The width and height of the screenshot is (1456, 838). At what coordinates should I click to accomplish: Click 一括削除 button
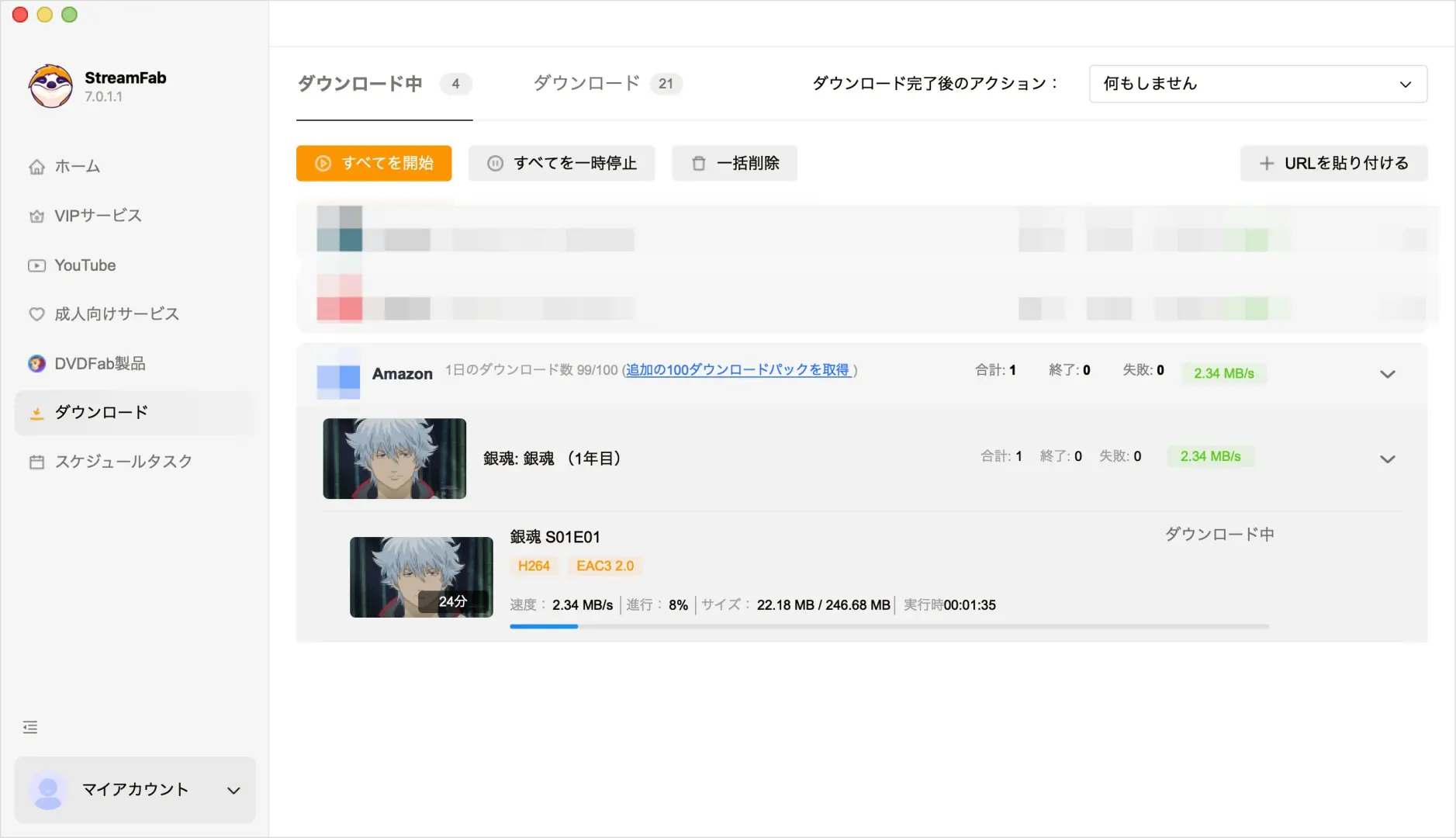coord(735,163)
